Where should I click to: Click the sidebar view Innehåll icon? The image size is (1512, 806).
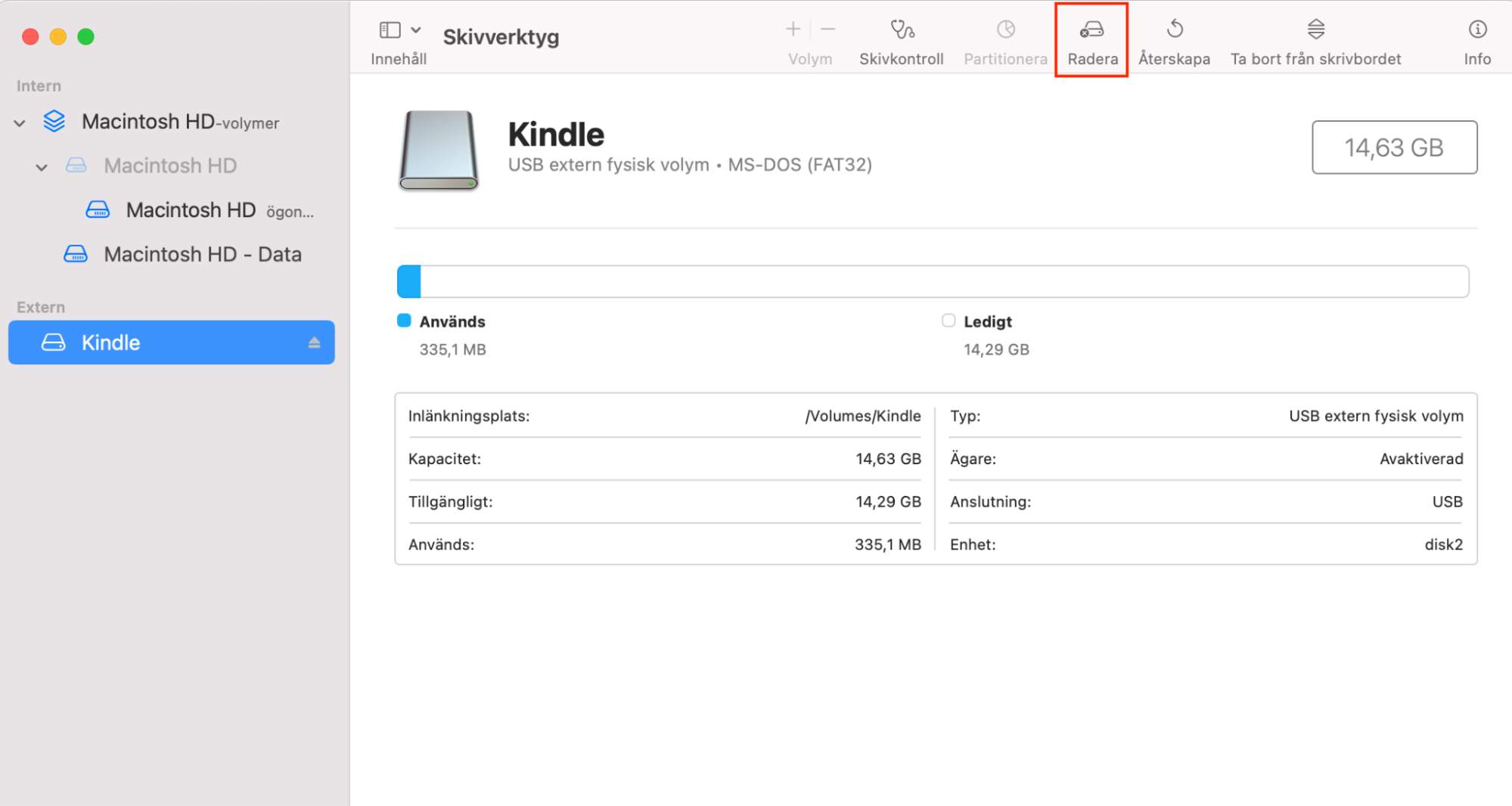(x=390, y=30)
